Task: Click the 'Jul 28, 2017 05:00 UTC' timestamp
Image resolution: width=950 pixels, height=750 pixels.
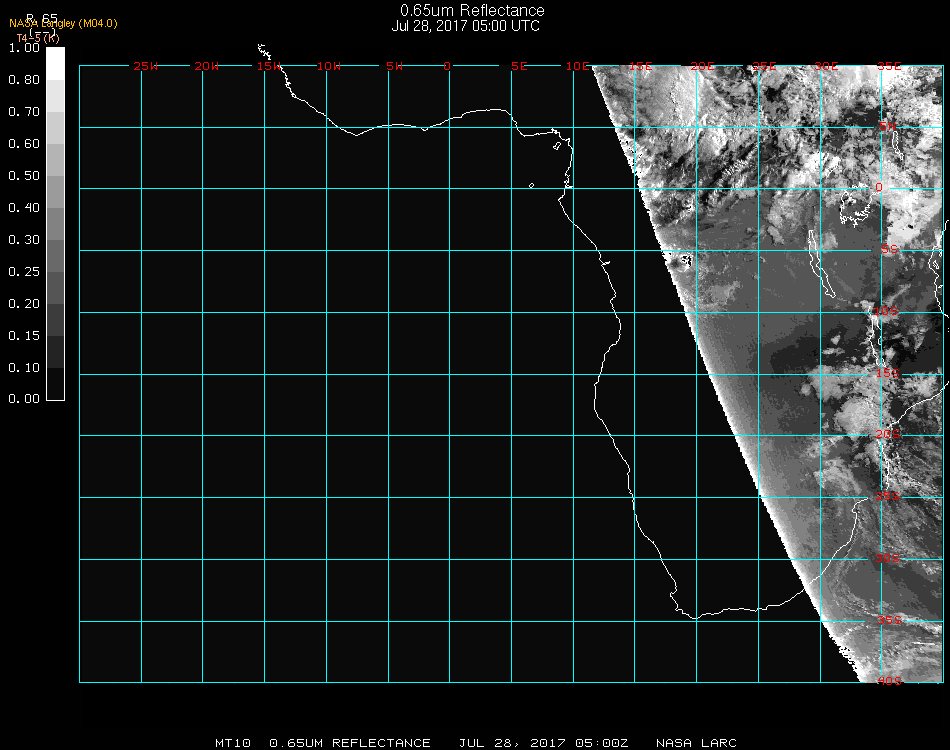Action: point(465,26)
